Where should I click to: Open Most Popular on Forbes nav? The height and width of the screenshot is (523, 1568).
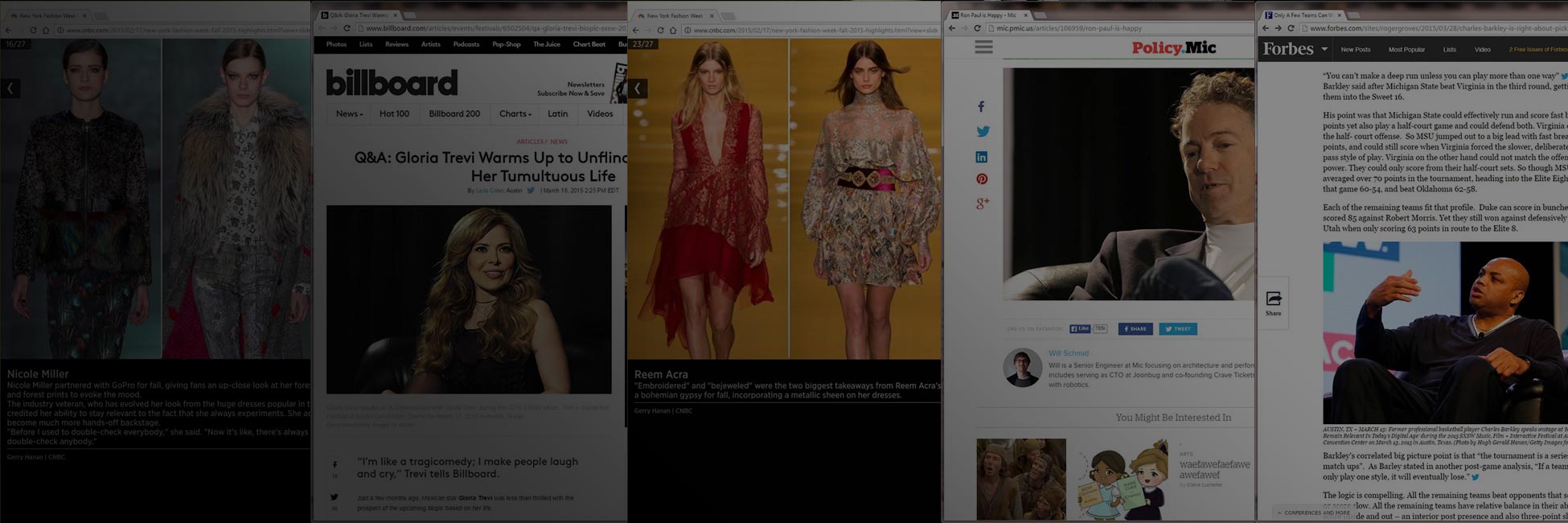click(1406, 50)
